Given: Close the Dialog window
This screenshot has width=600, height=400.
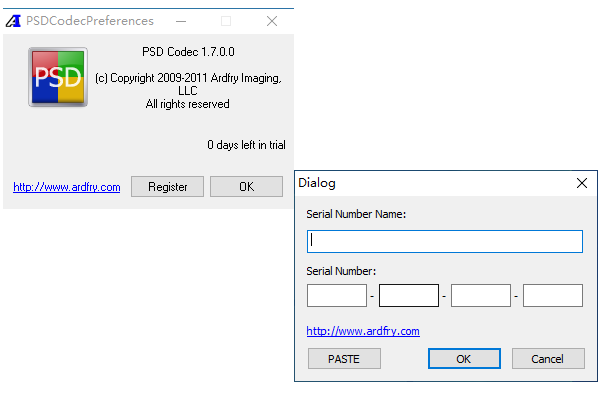Looking at the screenshot, I should coord(582,183).
